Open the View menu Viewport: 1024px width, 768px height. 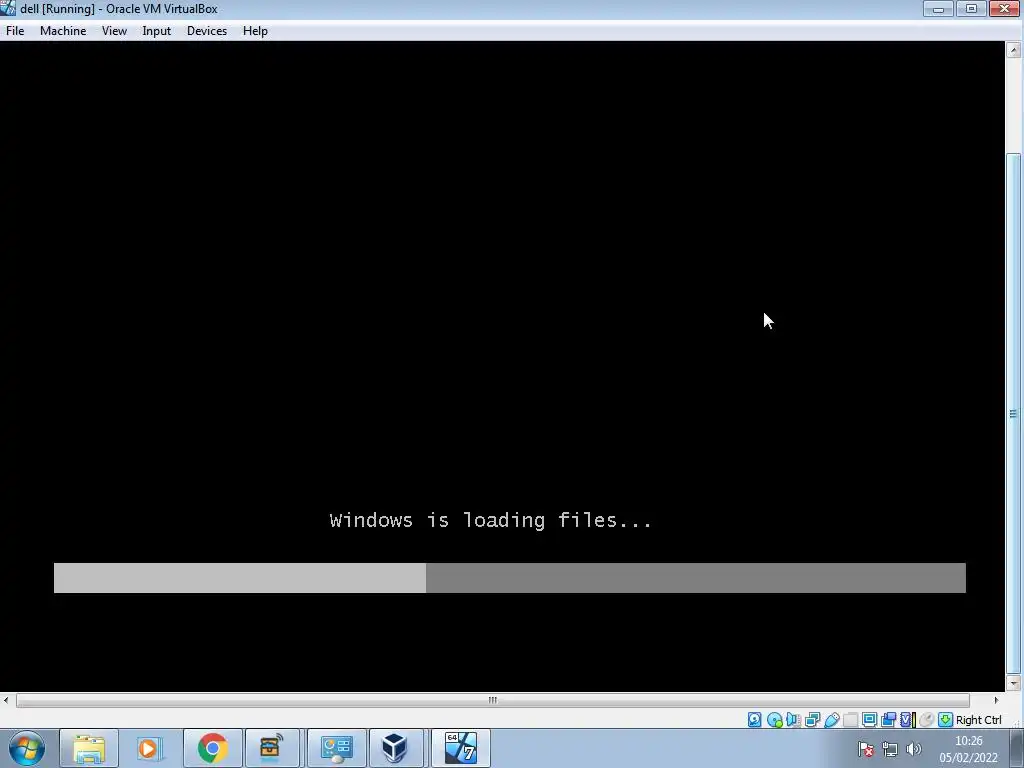(x=114, y=31)
